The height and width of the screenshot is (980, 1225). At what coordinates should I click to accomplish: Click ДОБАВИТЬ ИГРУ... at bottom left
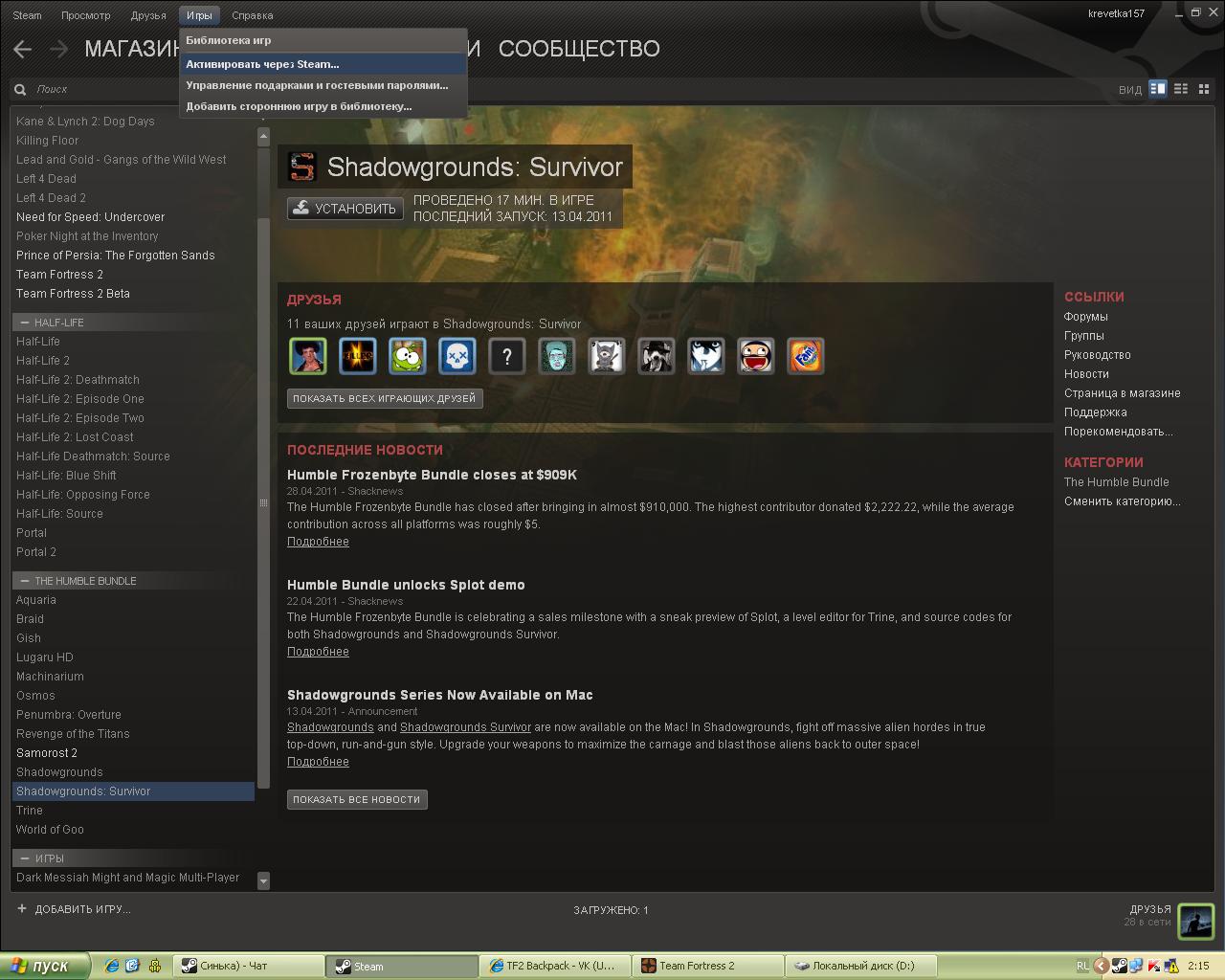[x=83, y=909]
